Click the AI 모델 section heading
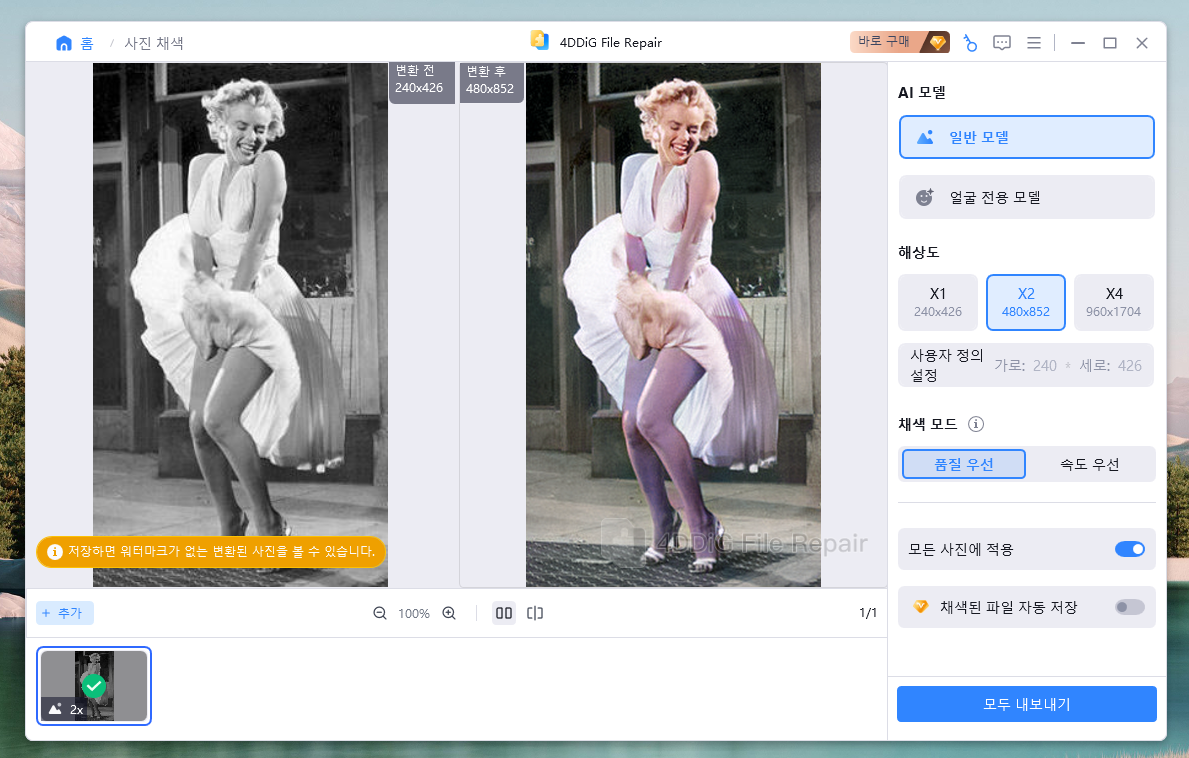 click(x=921, y=92)
